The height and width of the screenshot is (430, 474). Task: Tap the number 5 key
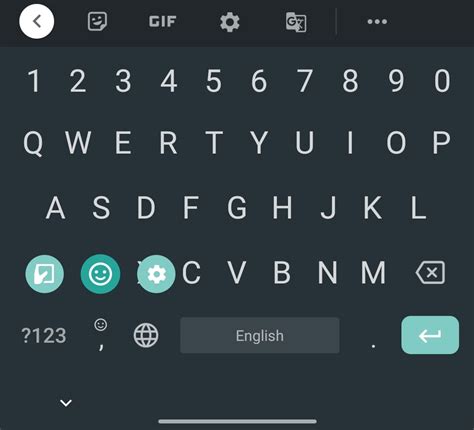[214, 81]
